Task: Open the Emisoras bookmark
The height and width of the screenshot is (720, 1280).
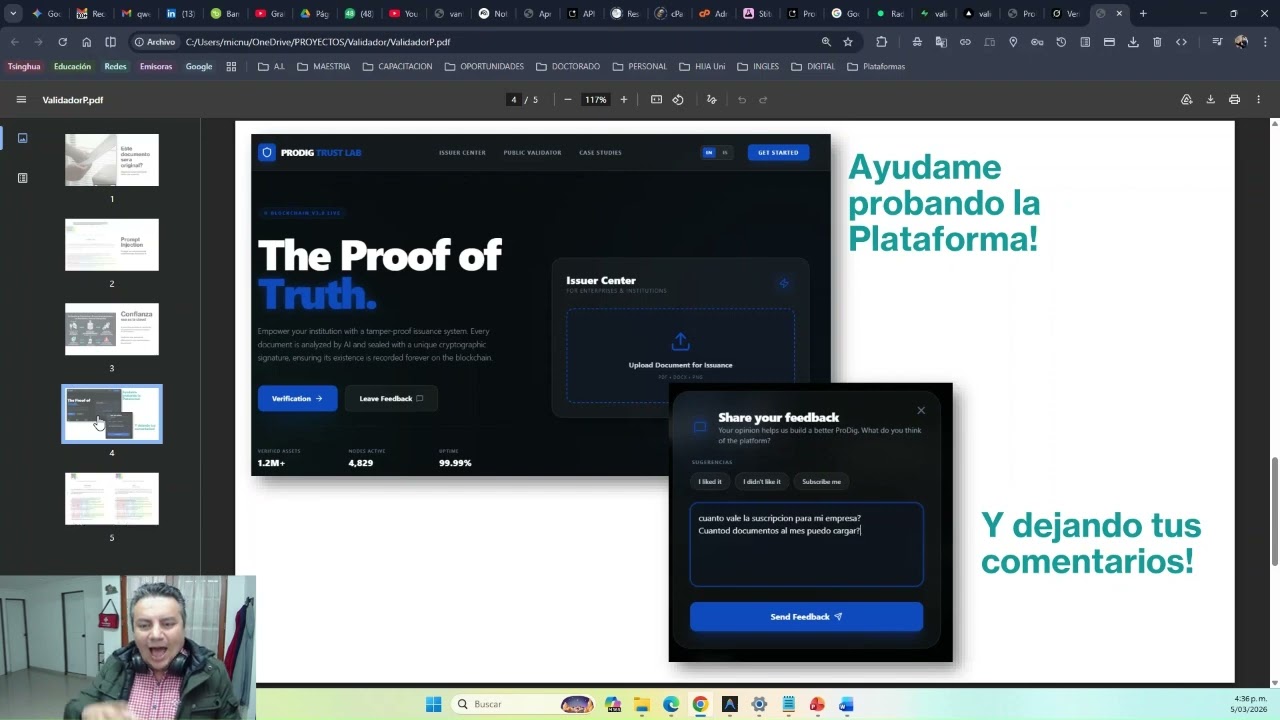Action: (x=156, y=66)
